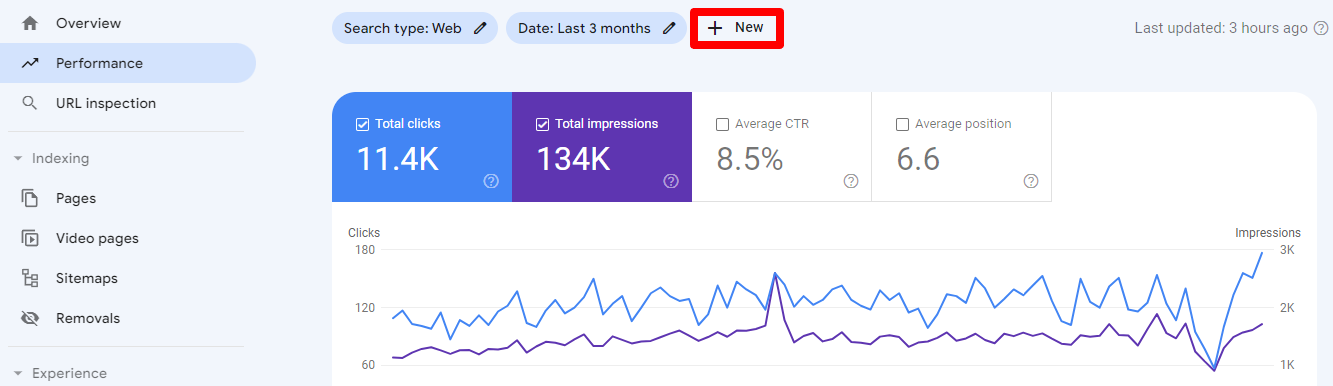
Task: Select the Total impressions 134K card
Action: click(602, 147)
